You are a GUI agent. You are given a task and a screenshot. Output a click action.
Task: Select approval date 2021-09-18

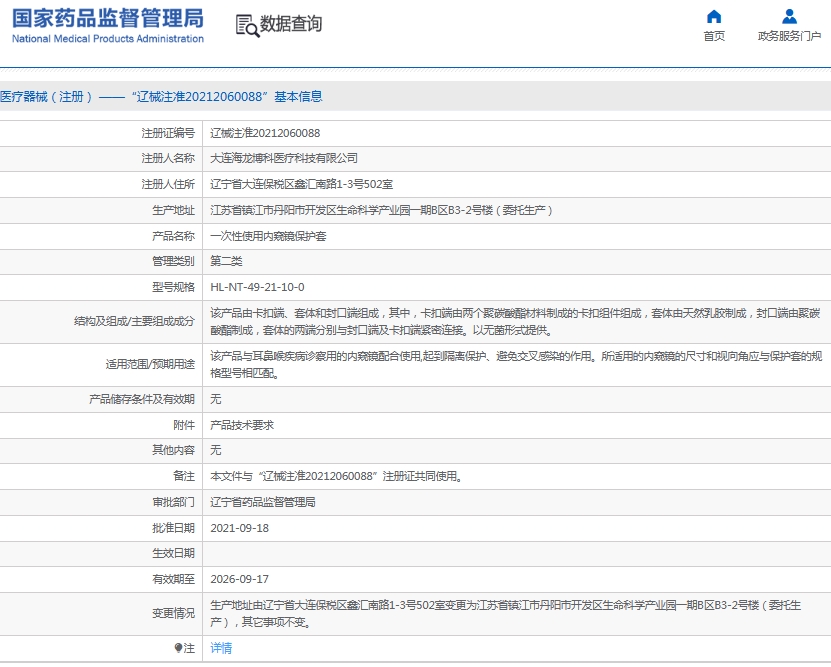coord(240,528)
